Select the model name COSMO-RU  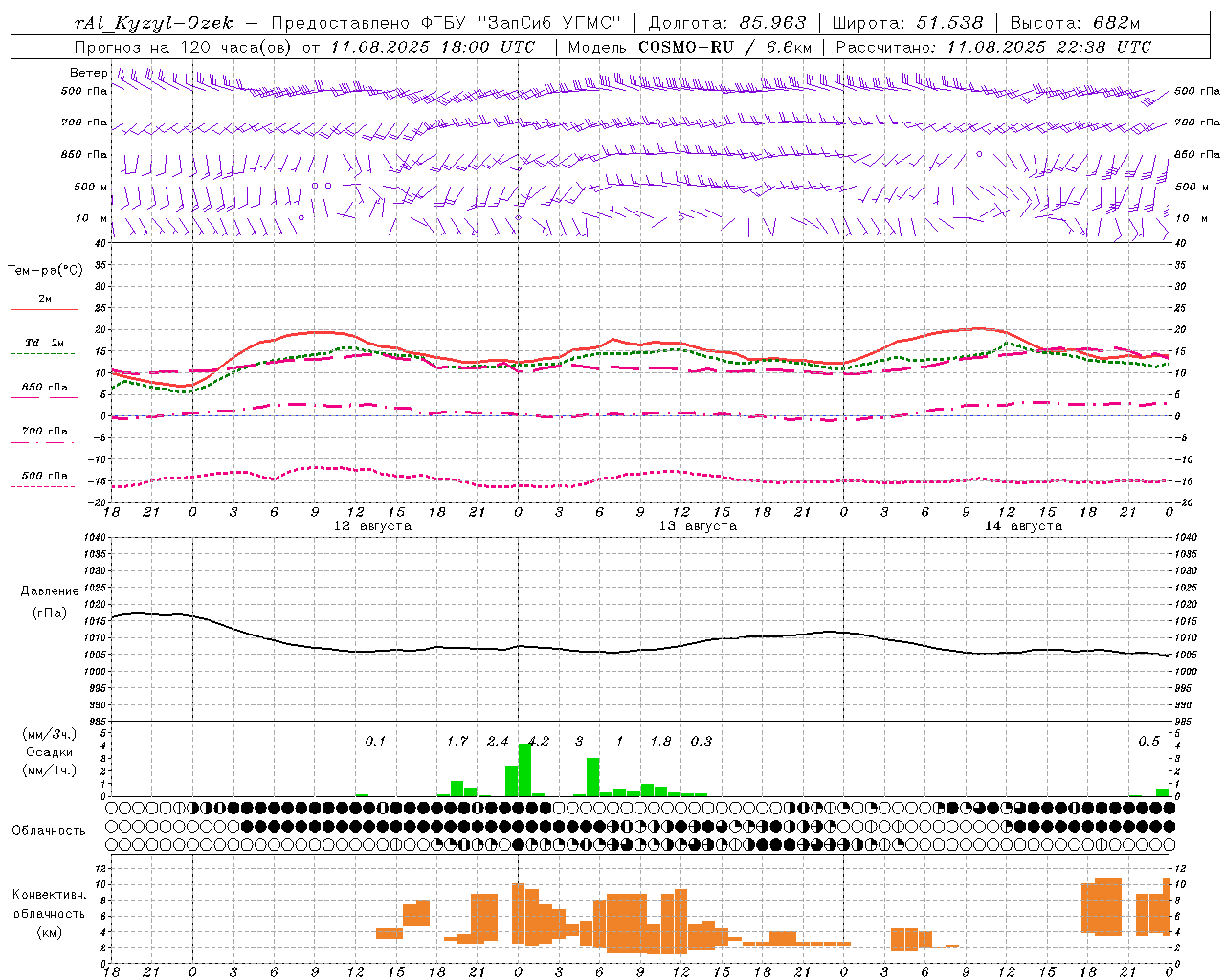coord(685,47)
